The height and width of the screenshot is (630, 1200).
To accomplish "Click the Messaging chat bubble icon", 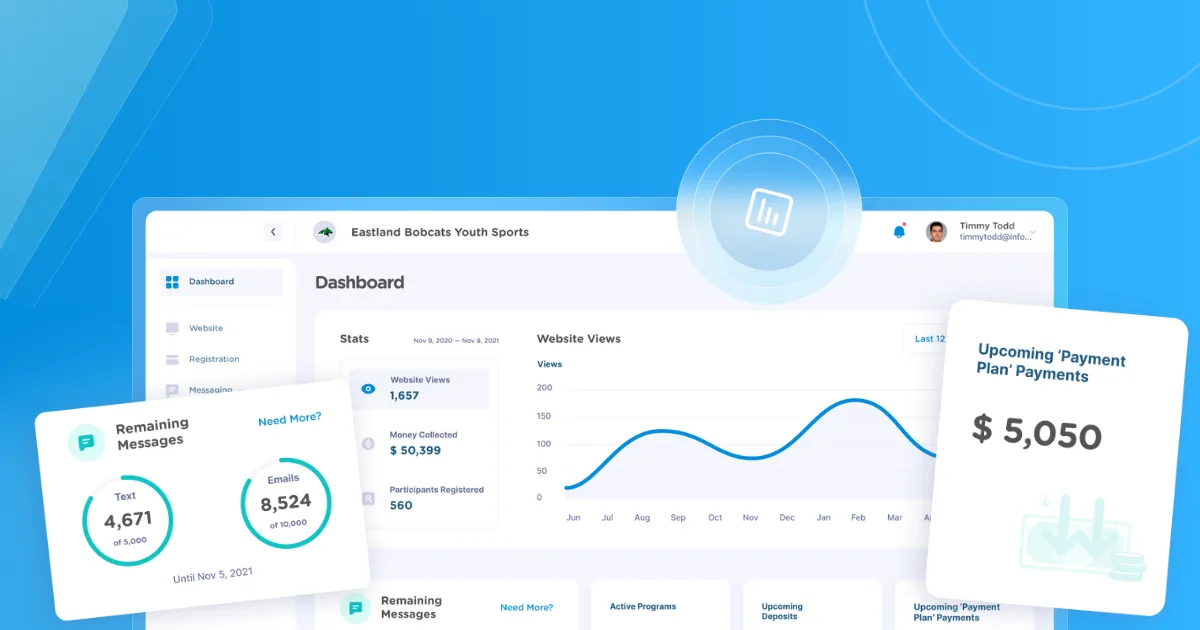I will pyautogui.click(x=170, y=390).
